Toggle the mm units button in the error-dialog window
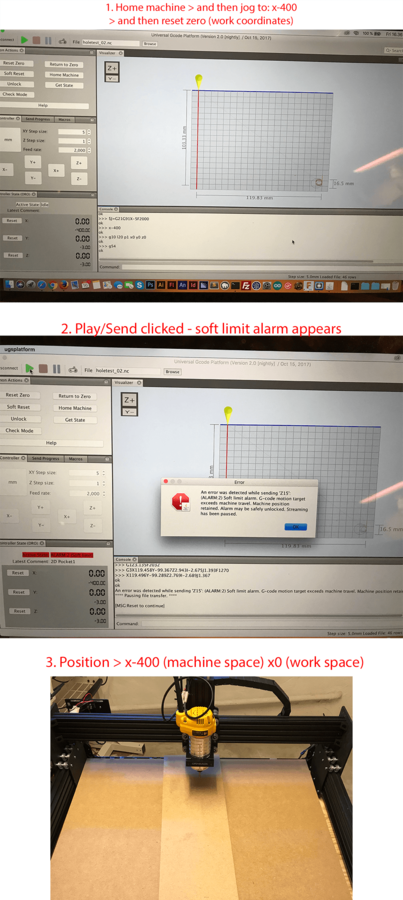Screen dimensions: 403x900 pos(12,482)
